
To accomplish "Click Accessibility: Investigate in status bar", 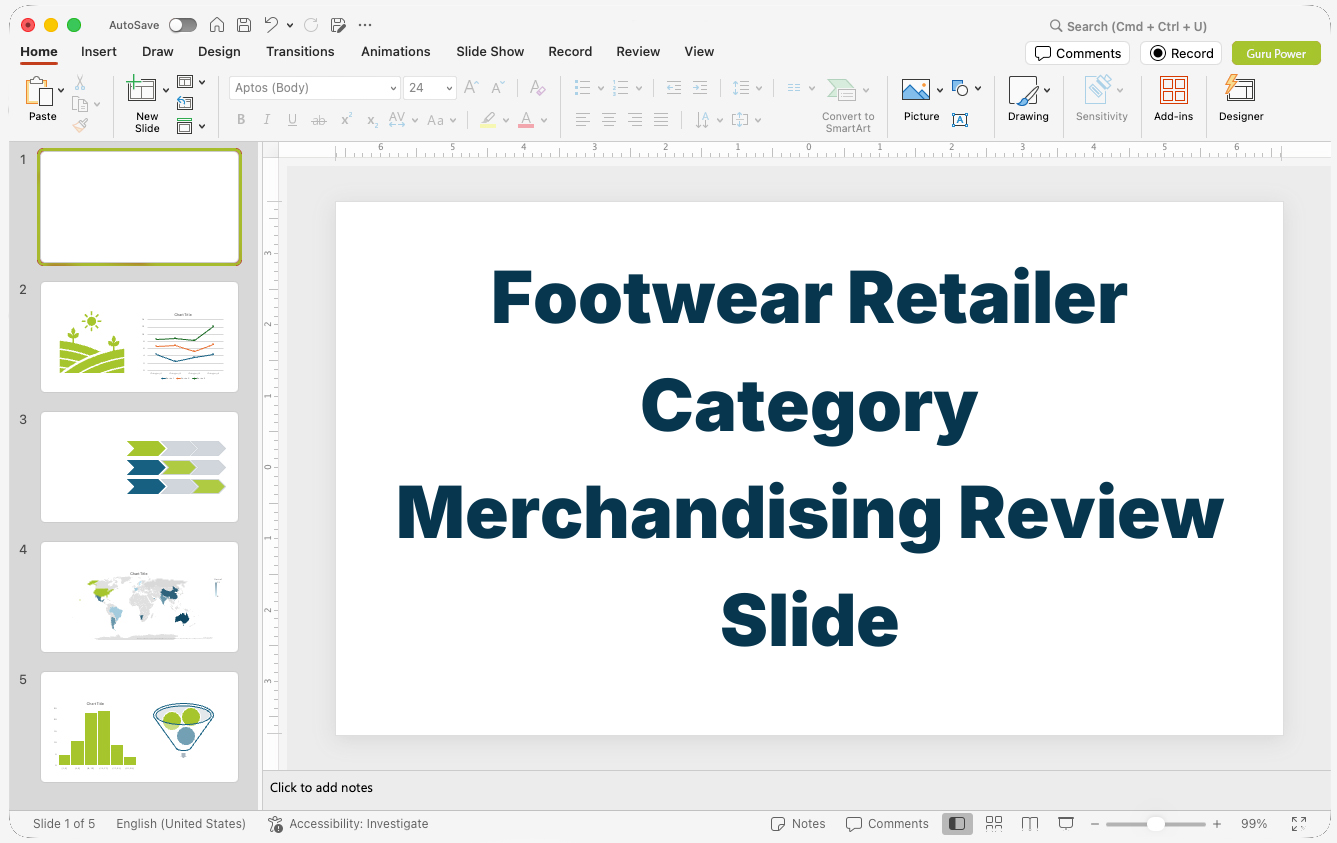I will [x=348, y=824].
